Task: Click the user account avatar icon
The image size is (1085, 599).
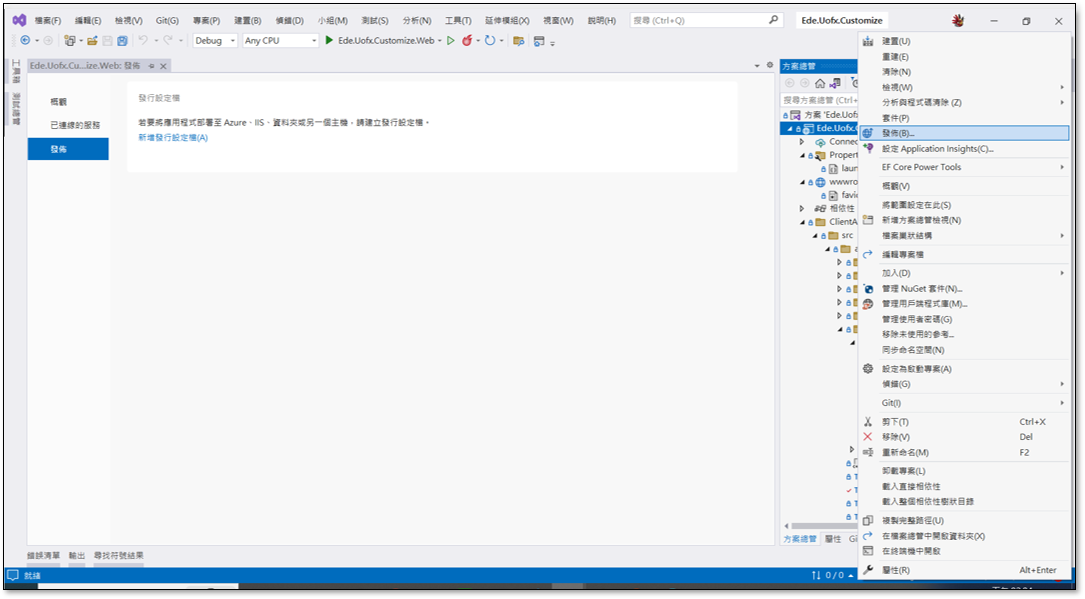Action: click(958, 20)
